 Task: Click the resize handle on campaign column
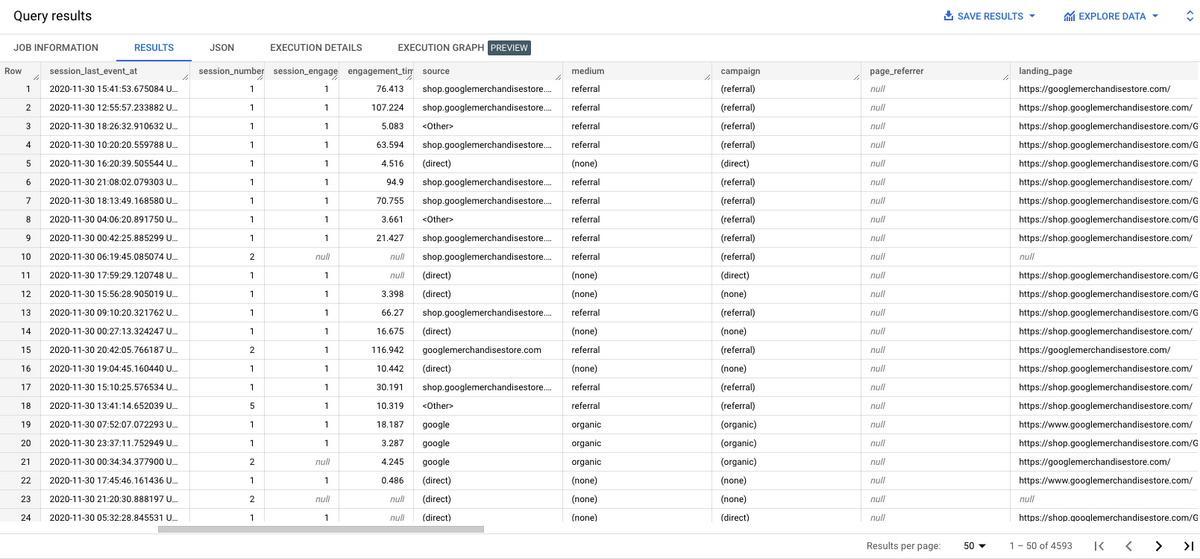pos(856,77)
